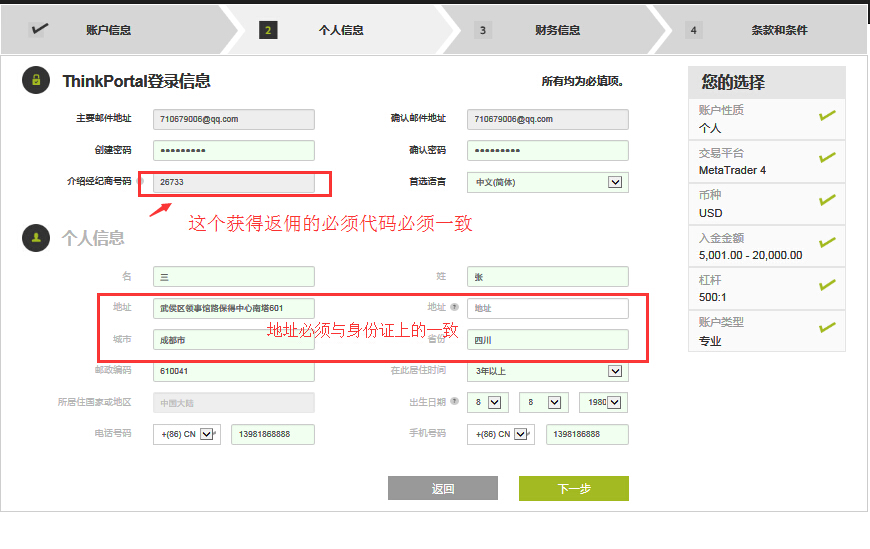Click the 城市 field containing 成都市
This screenshot has height=549, width=870.
(x=234, y=340)
